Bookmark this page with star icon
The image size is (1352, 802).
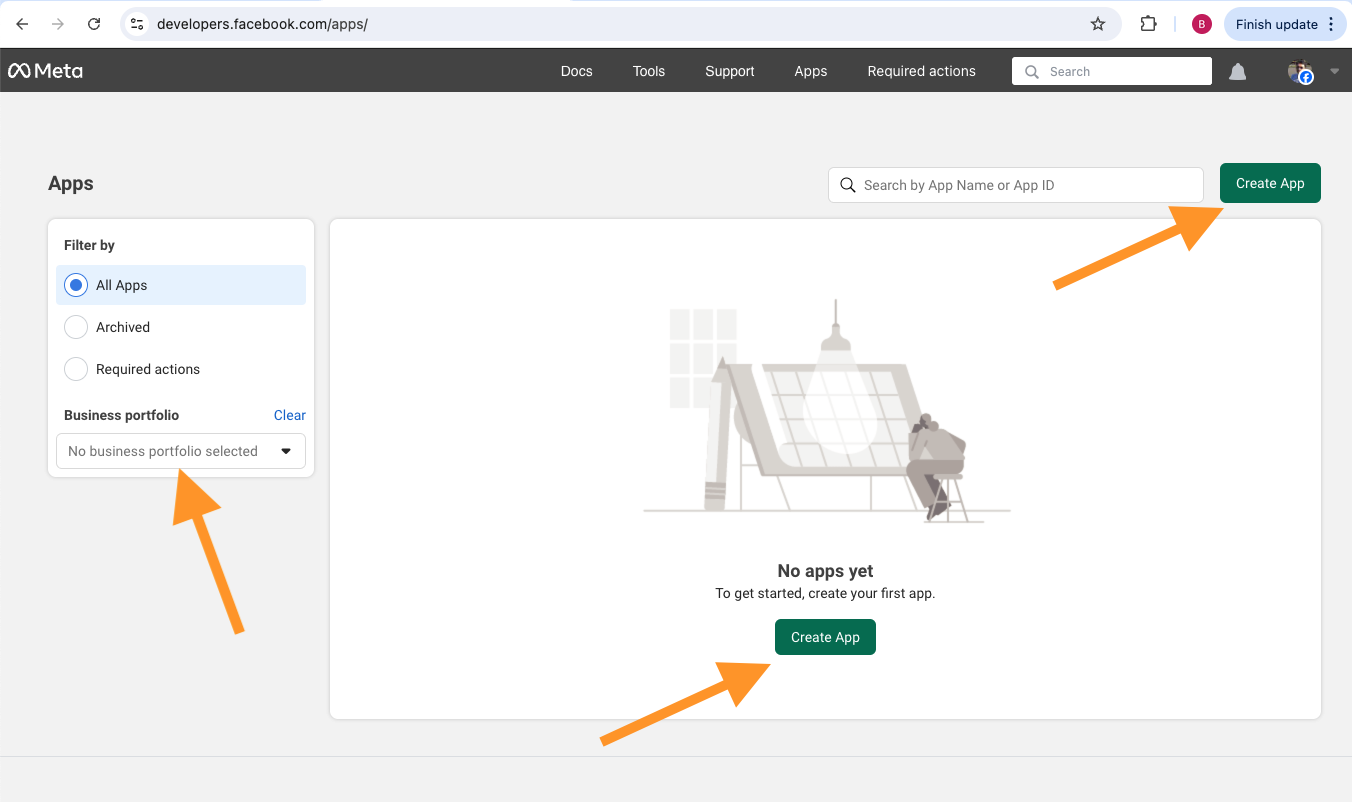tap(1097, 24)
